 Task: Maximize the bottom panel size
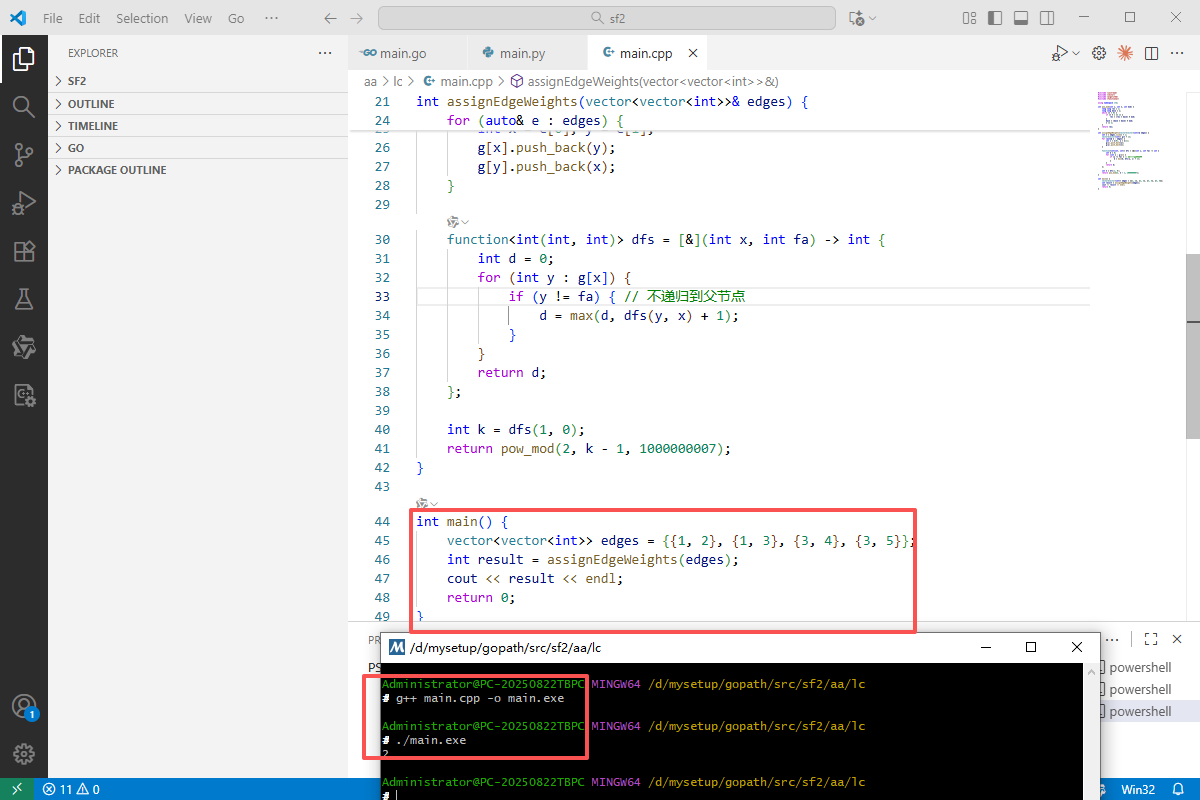pyautogui.click(x=1151, y=639)
